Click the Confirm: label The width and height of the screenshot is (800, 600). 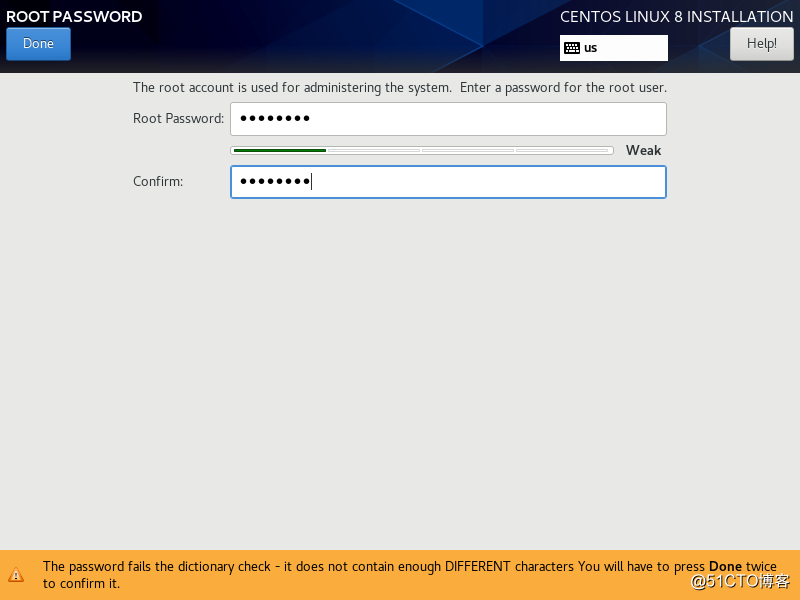tap(158, 182)
